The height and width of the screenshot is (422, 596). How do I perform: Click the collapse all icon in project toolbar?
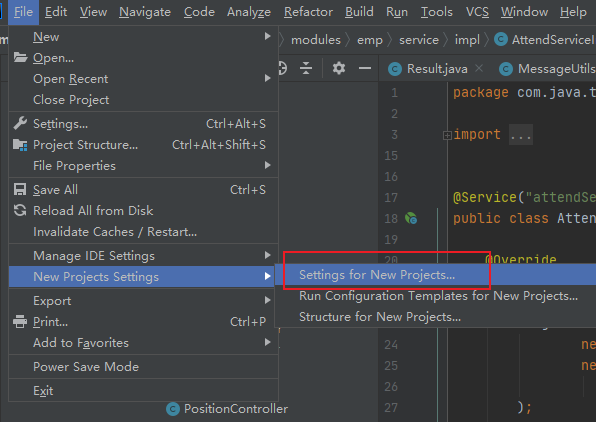pos(306,68)
